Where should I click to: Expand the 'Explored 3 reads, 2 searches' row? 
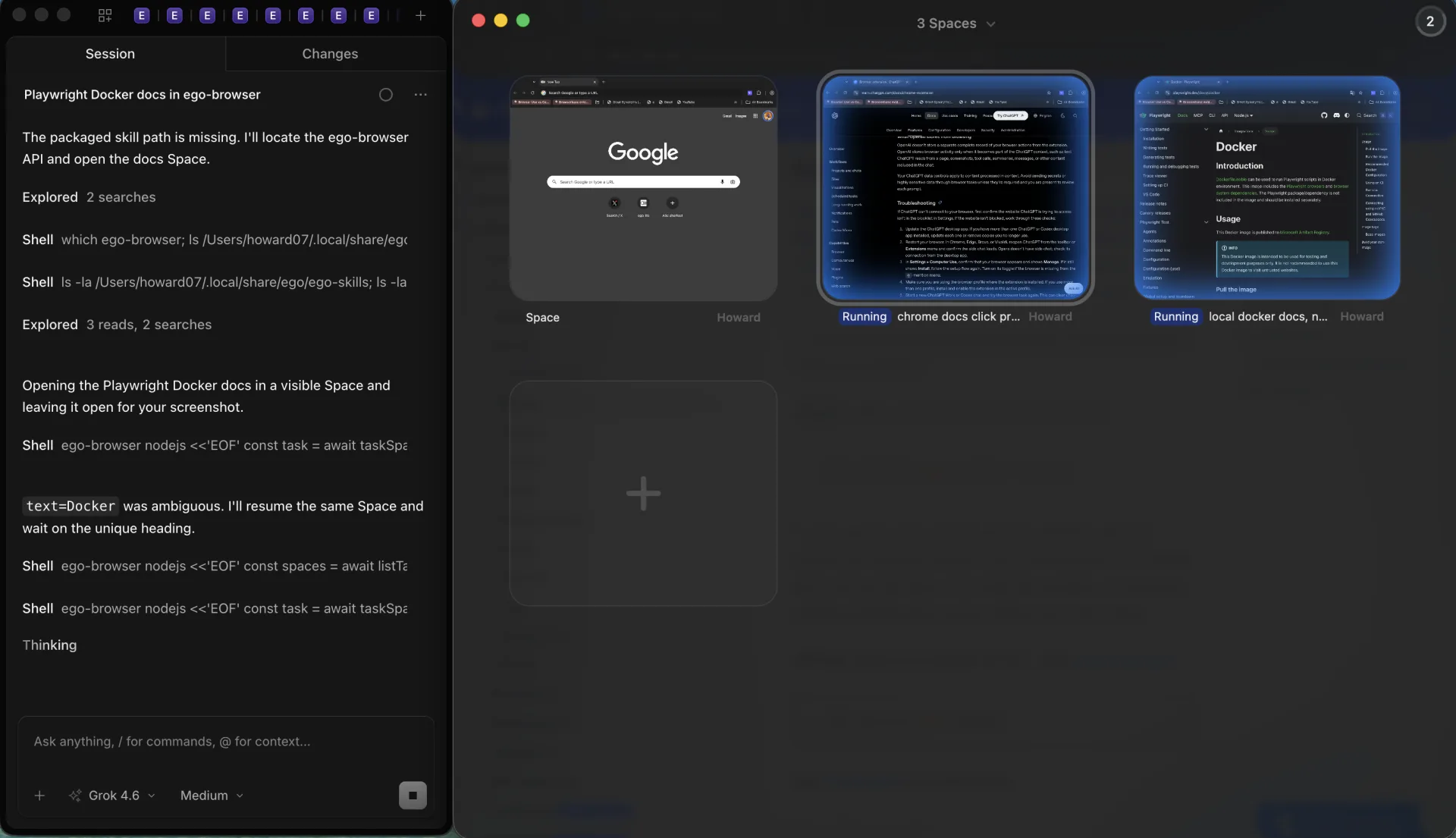coord(117,325)
